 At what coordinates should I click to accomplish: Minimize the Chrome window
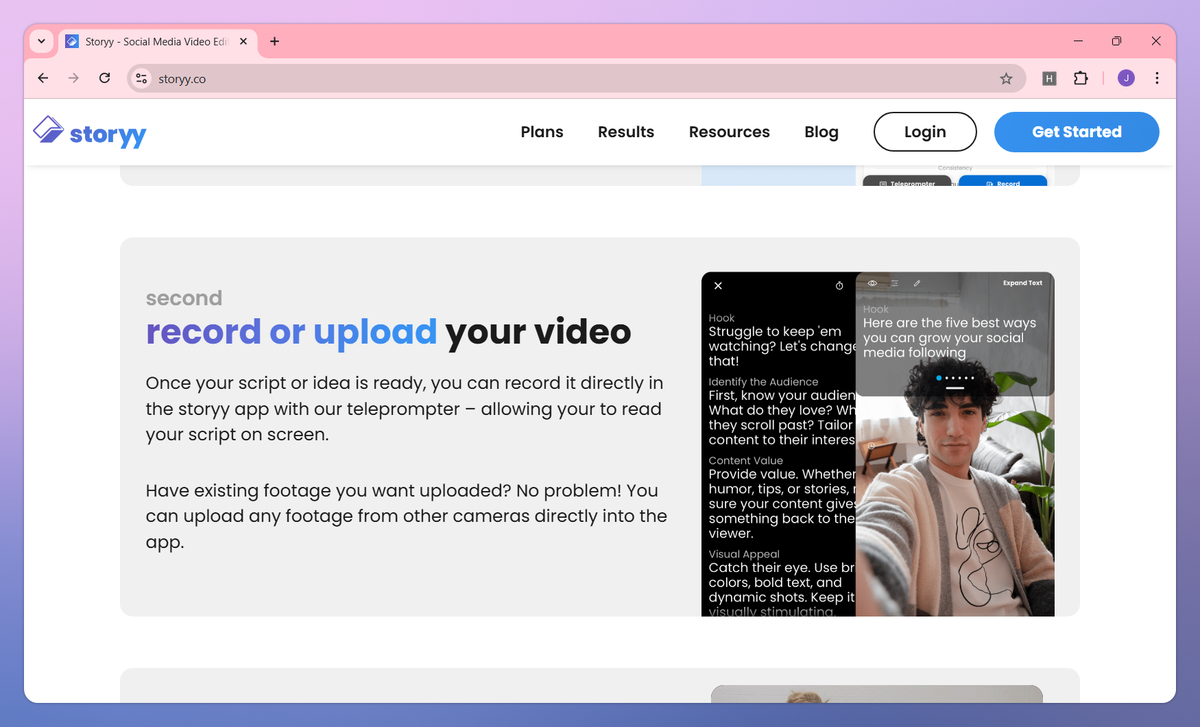coord(1078,41)
